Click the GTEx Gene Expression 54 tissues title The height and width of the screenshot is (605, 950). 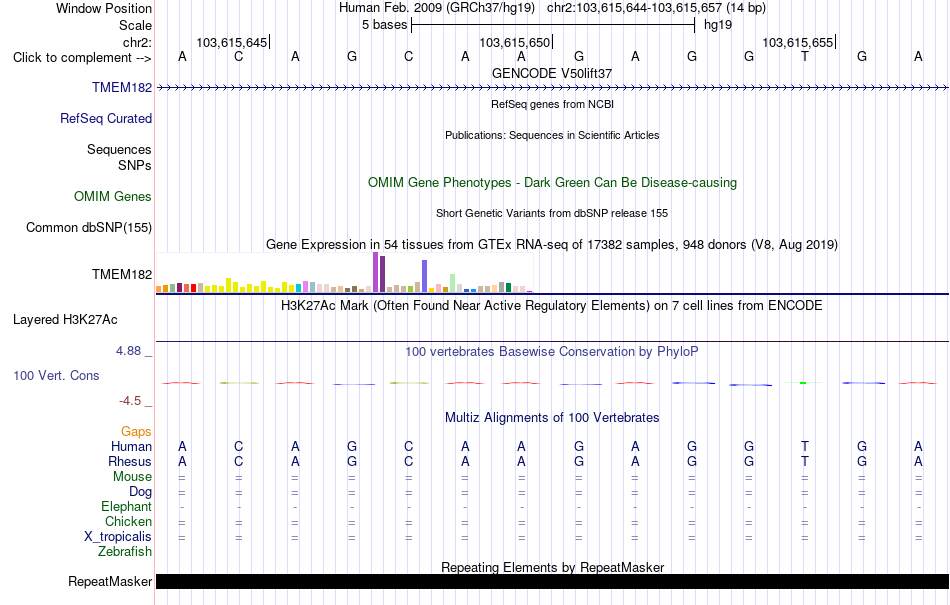coord(552,245)
